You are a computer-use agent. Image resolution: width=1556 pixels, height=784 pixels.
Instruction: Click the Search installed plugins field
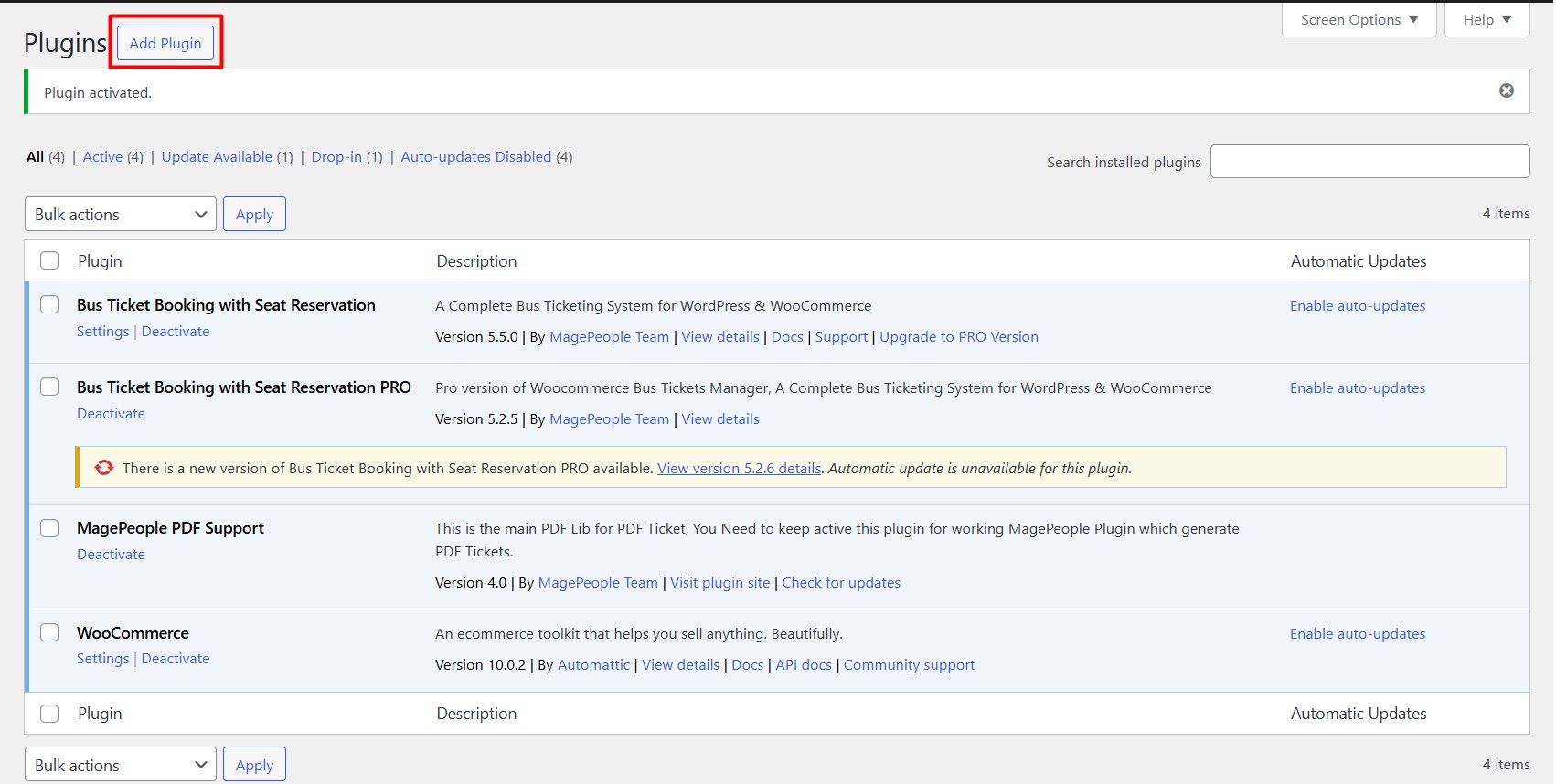coord(1369,161)
